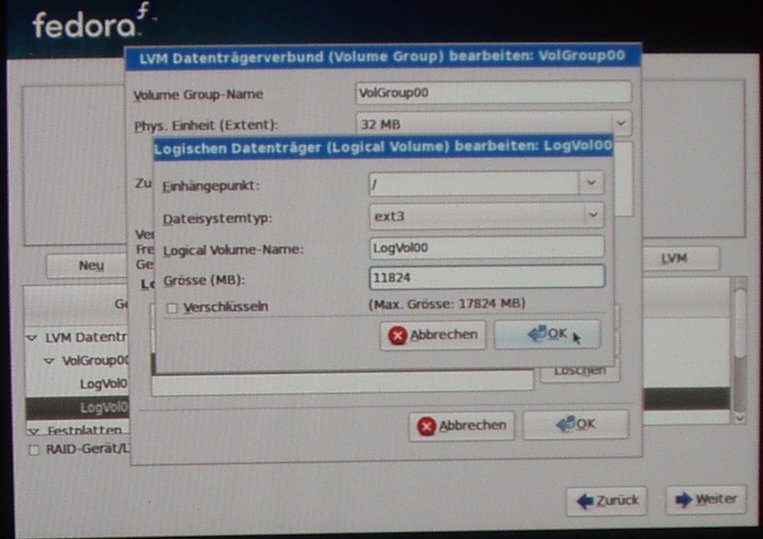
Task: Click the Grösse (MB) input field
Action: pos(486,276)
